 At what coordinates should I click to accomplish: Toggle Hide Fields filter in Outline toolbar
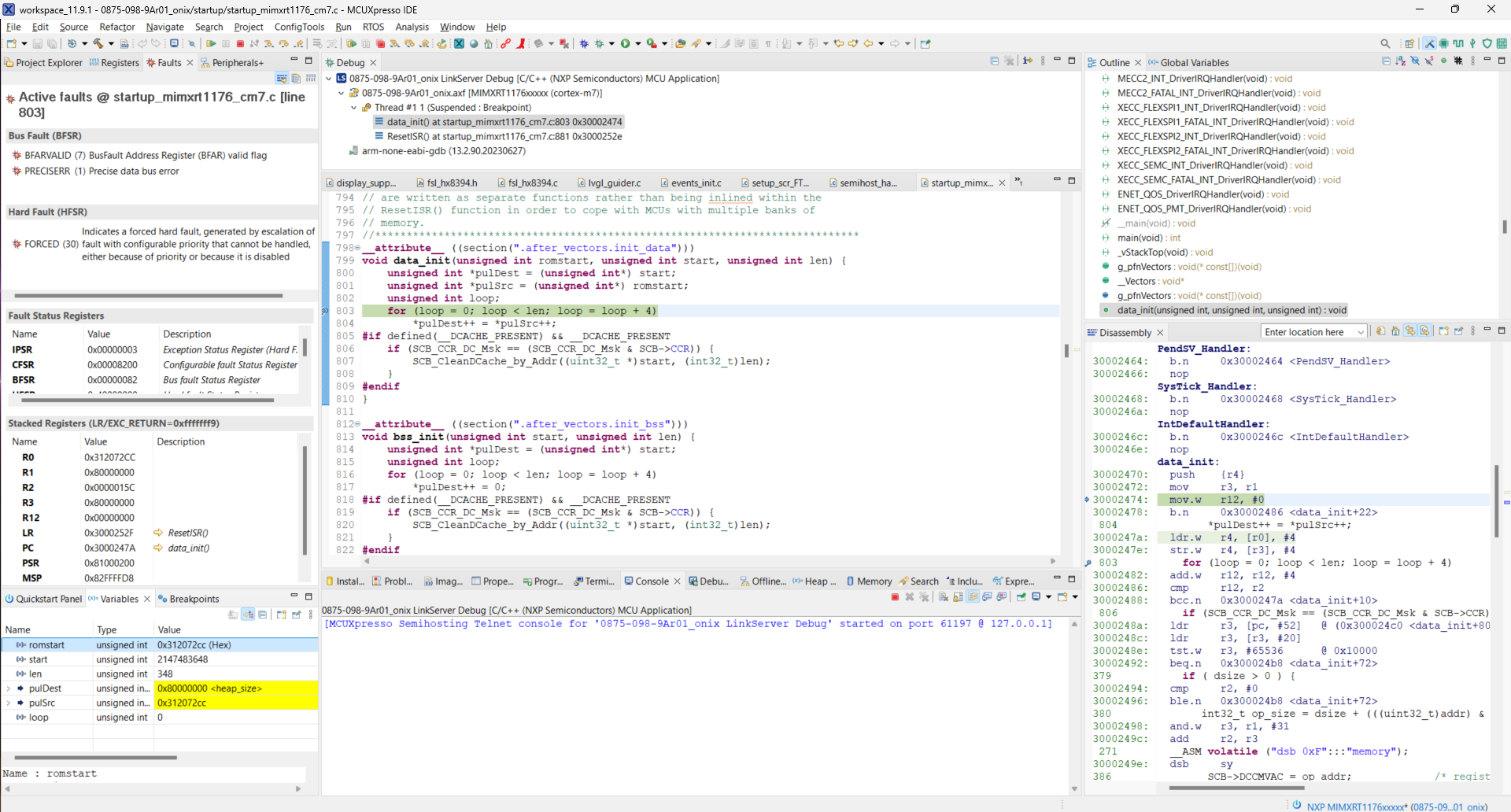point(1415,61)
